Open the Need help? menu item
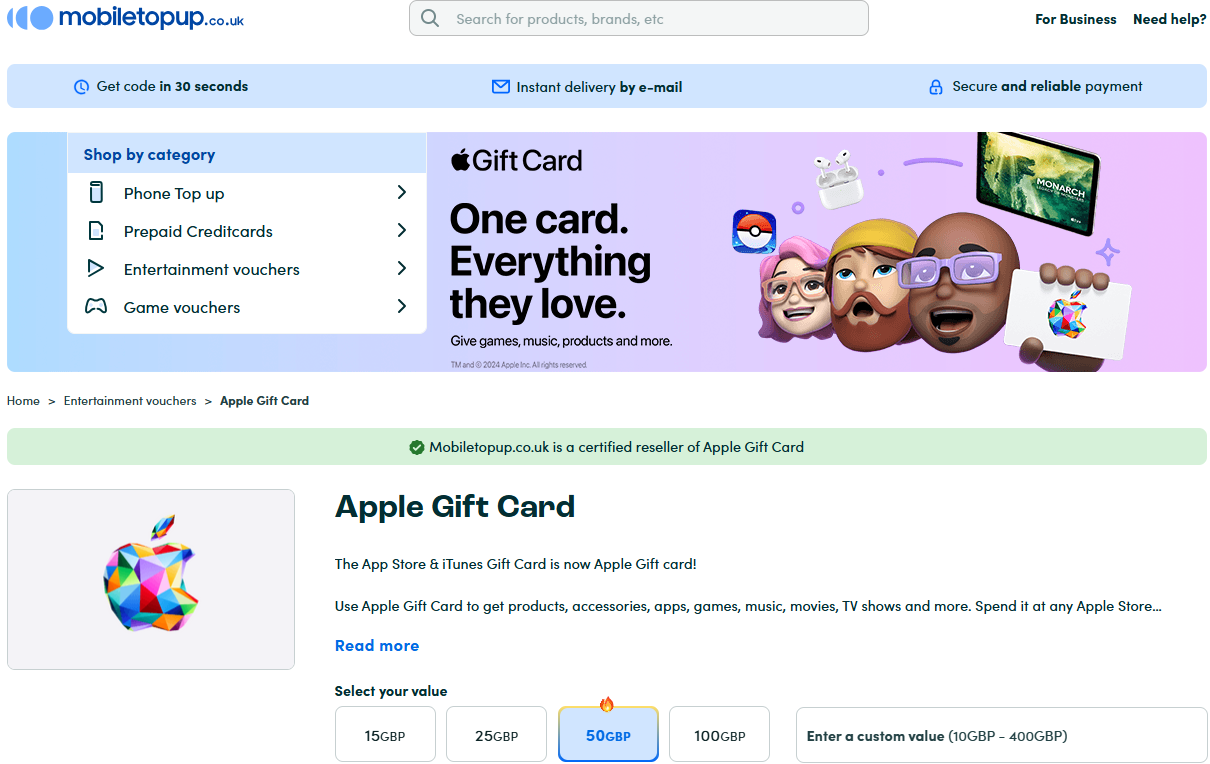Image resolution: width=1210 pixels, height=764 pixels. 1169,19
